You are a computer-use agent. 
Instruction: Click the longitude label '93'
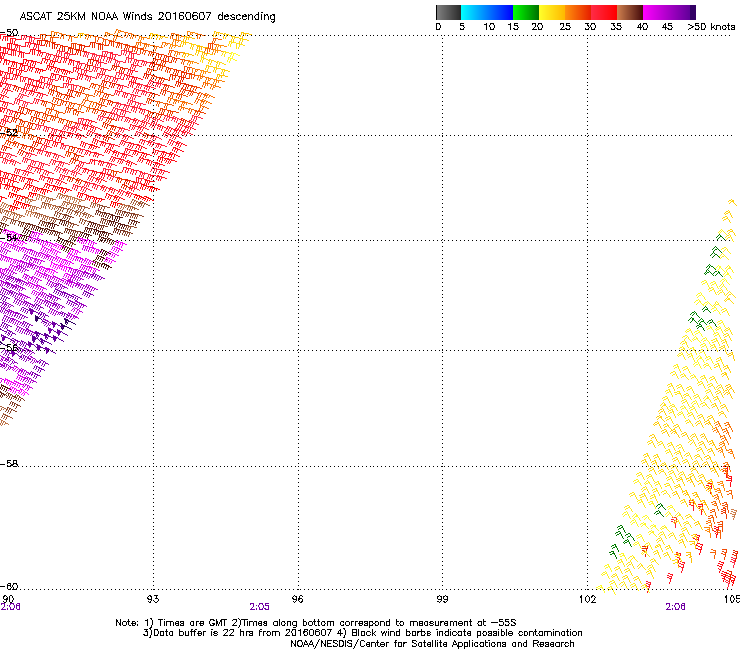[x=153, y=599]
